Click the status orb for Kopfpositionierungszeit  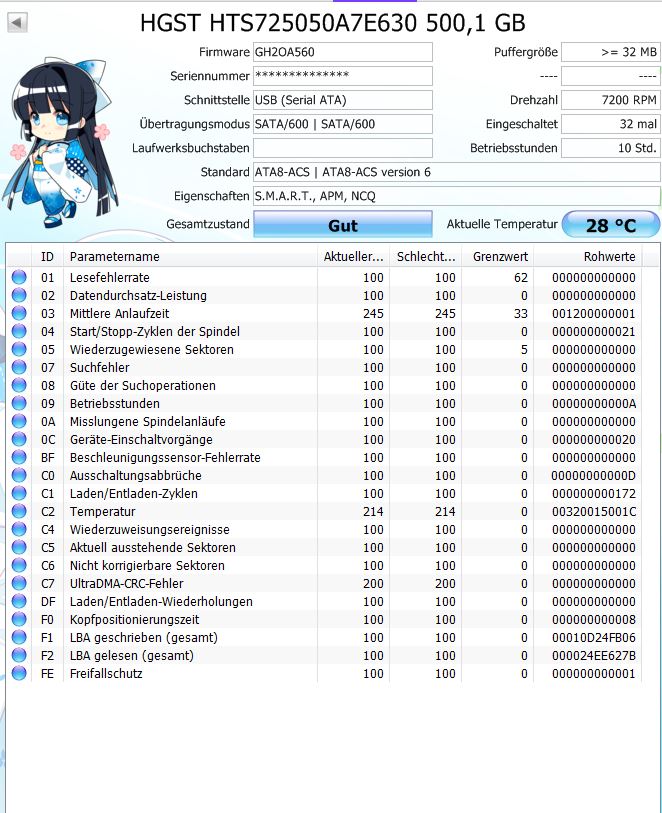19,619
